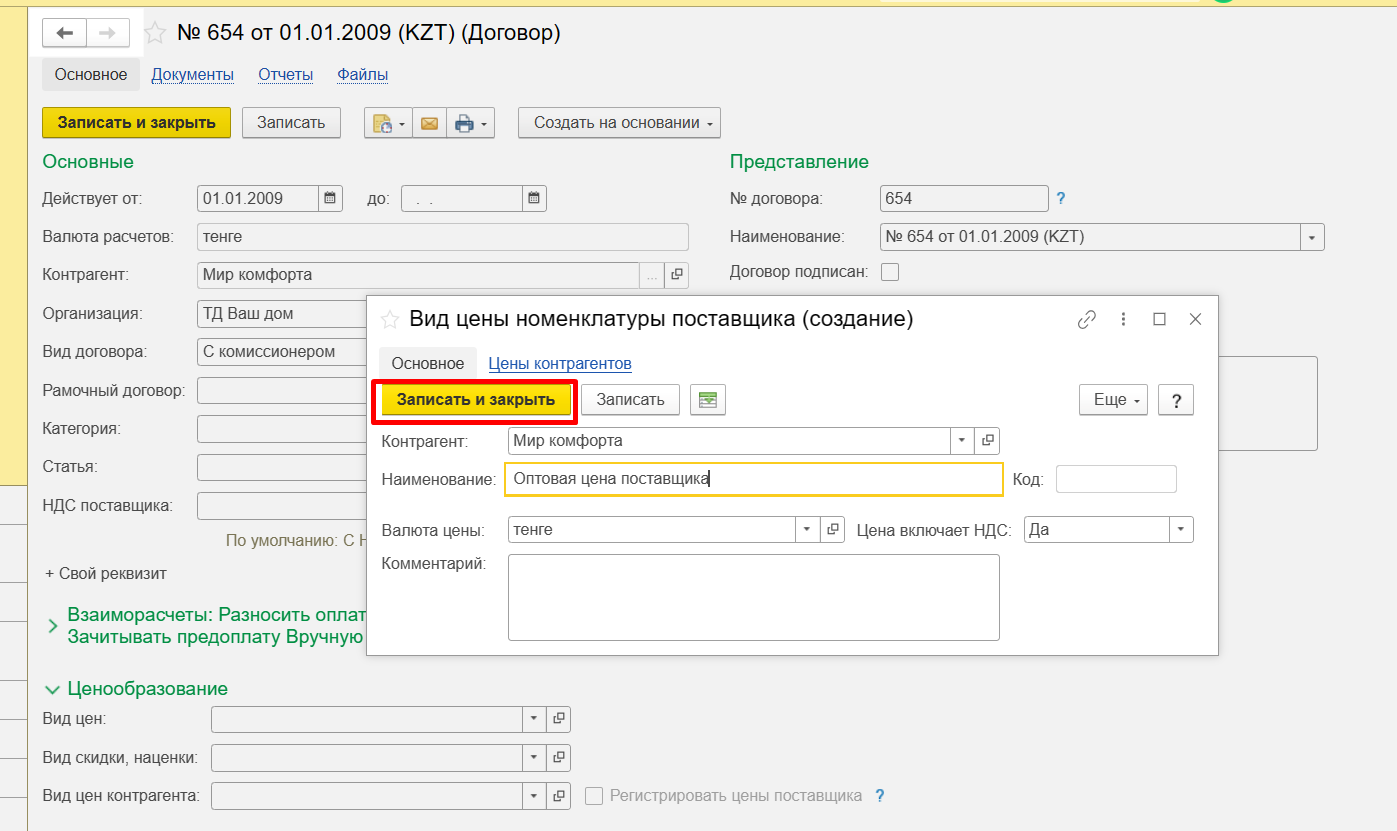The image size is (1397, 831).
Task: Open the 'Еще' menu in dialog
Action: (1113, 400)
